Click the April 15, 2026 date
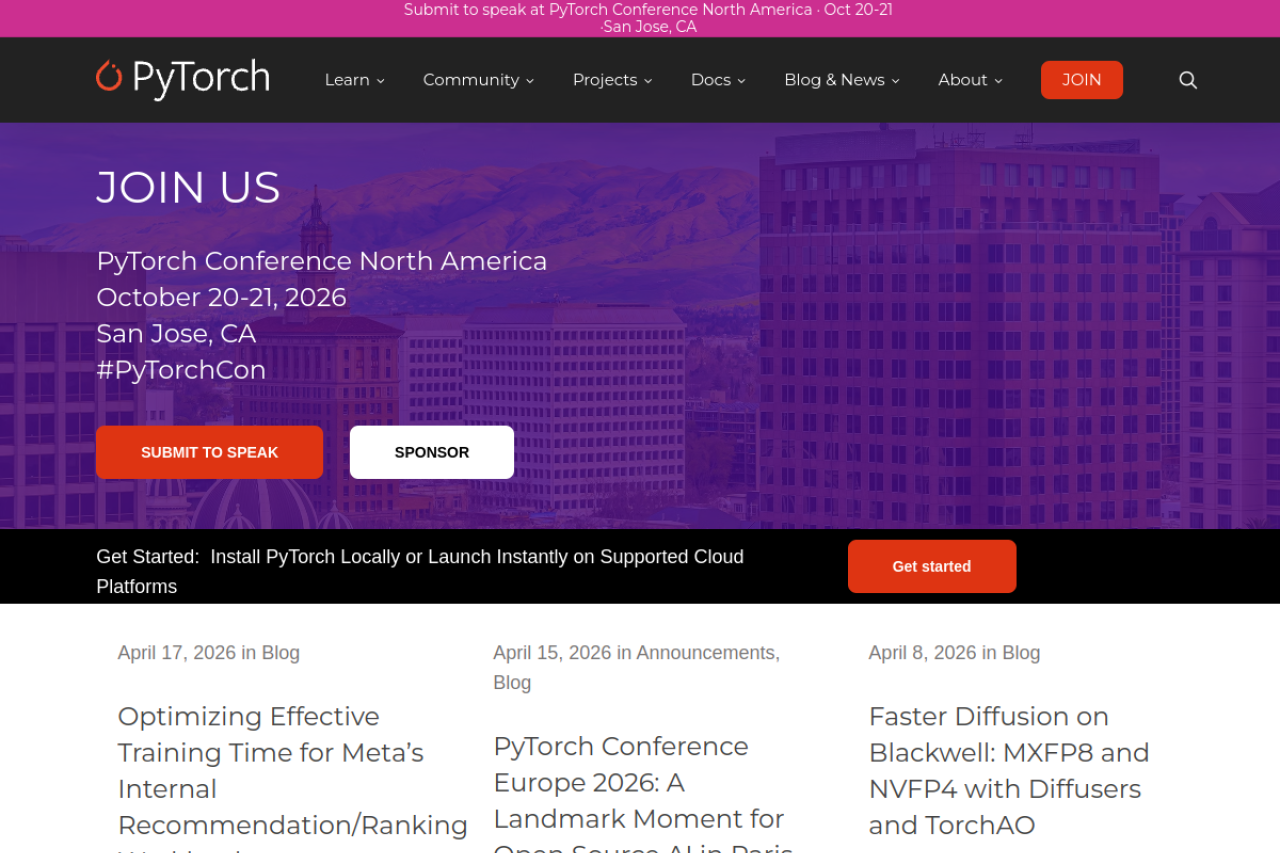Viewport: 1280px width, 853px height. 552,653
